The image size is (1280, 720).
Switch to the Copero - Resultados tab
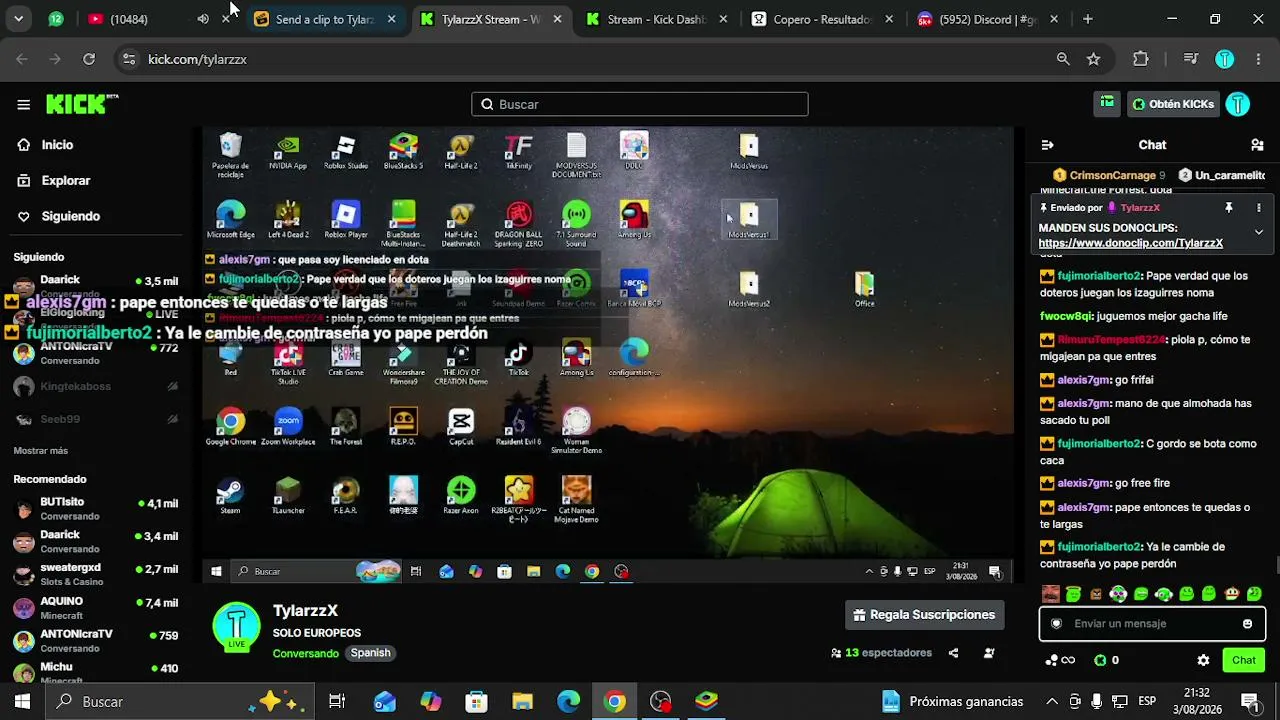point(824,19)
